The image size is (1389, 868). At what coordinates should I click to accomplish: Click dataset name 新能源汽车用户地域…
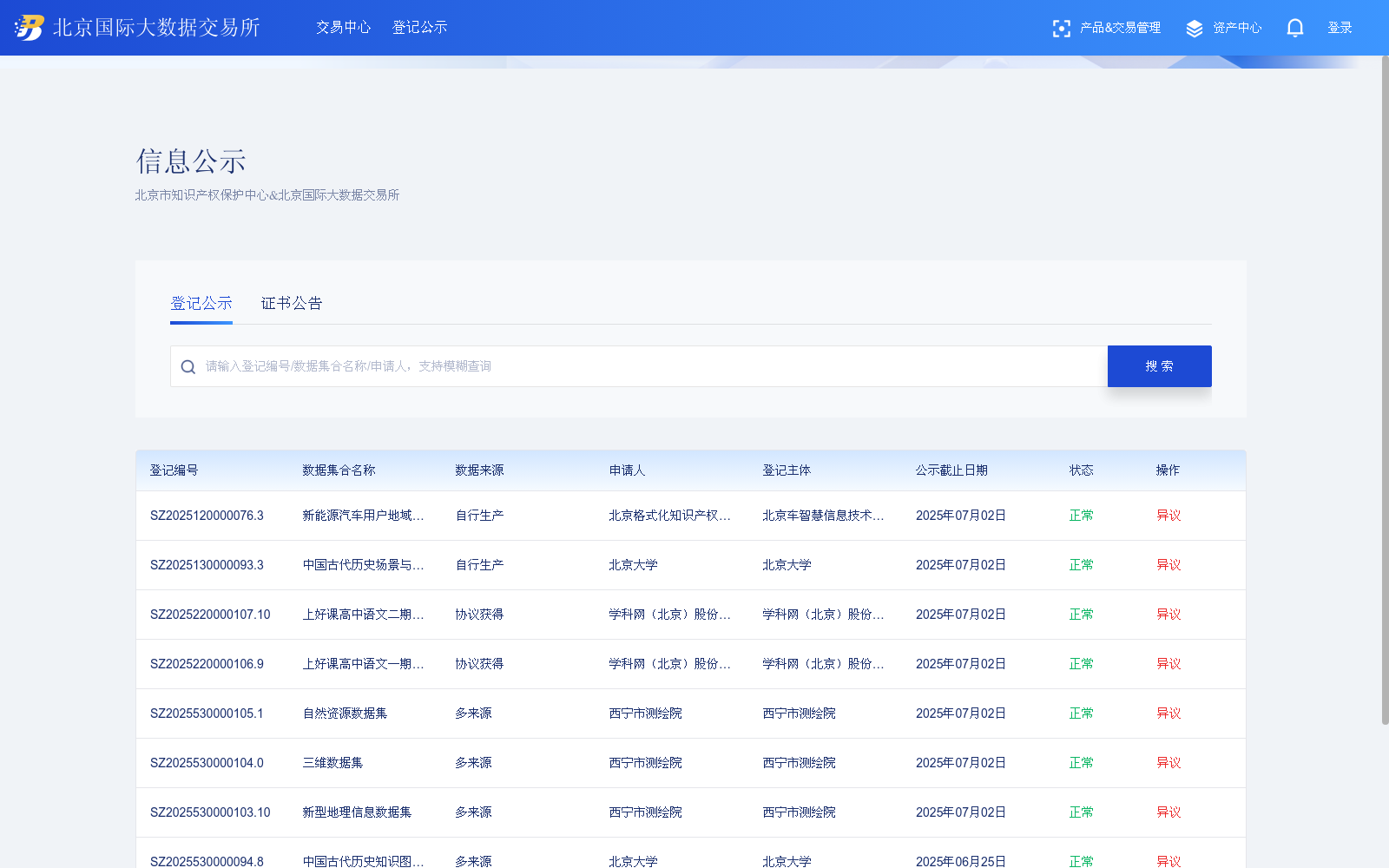coord(363,516)
